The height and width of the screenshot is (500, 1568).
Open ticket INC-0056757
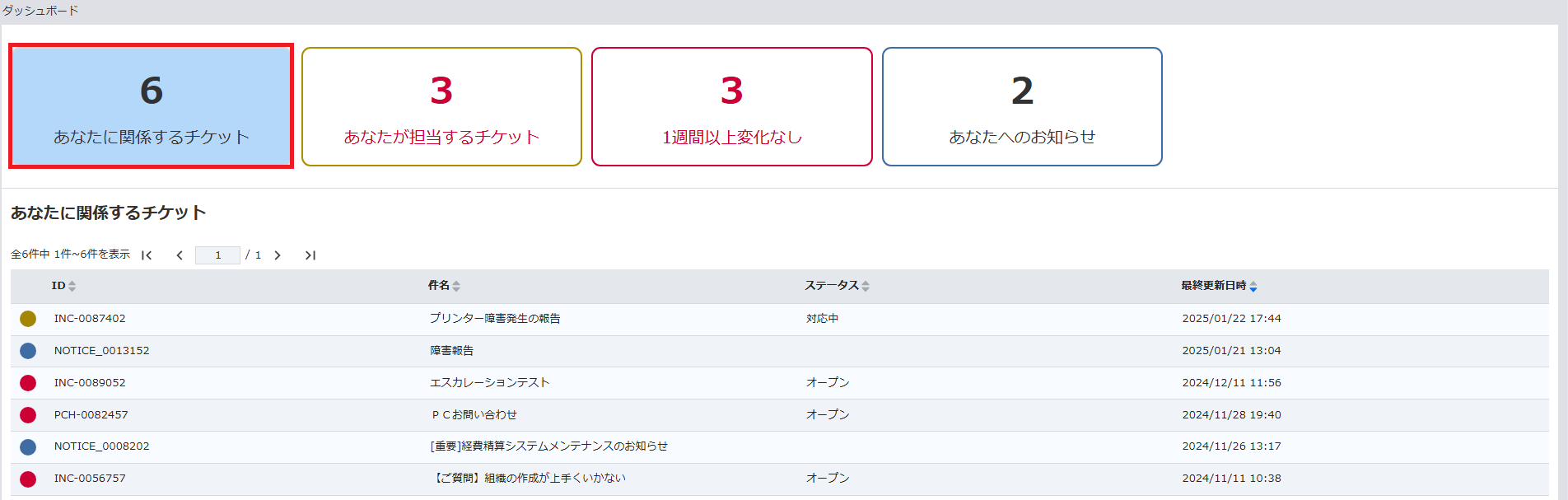click(x=90, y=479)
